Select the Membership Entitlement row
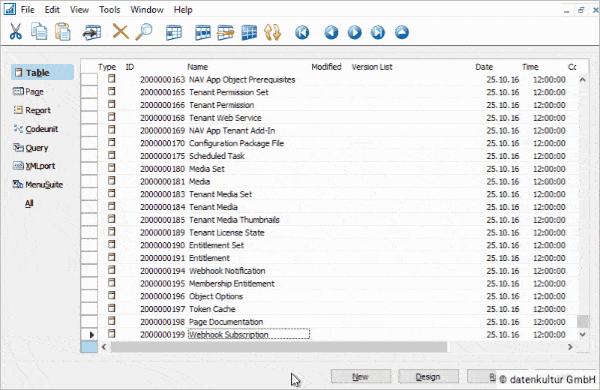The height and width of the screenshot is (390, 600). click(x=329, y=284)
